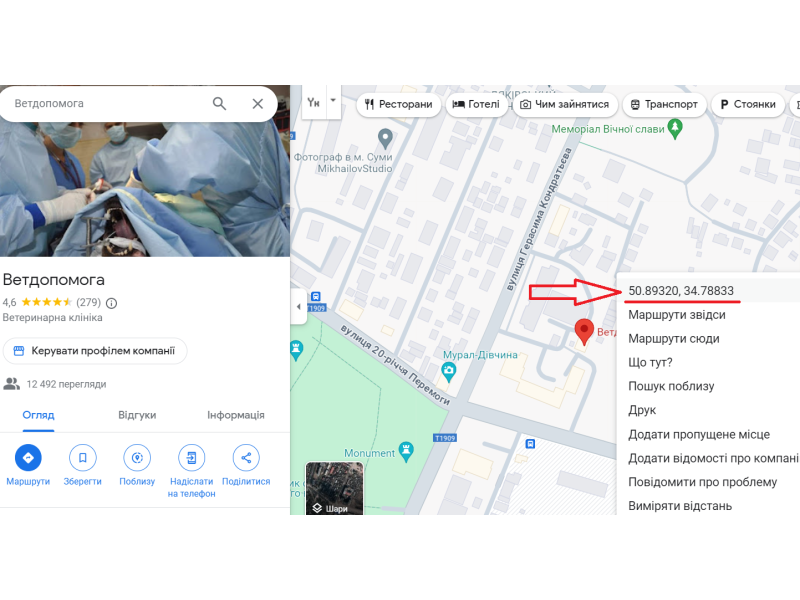Select Що тут? menu item

coord(708,363)
